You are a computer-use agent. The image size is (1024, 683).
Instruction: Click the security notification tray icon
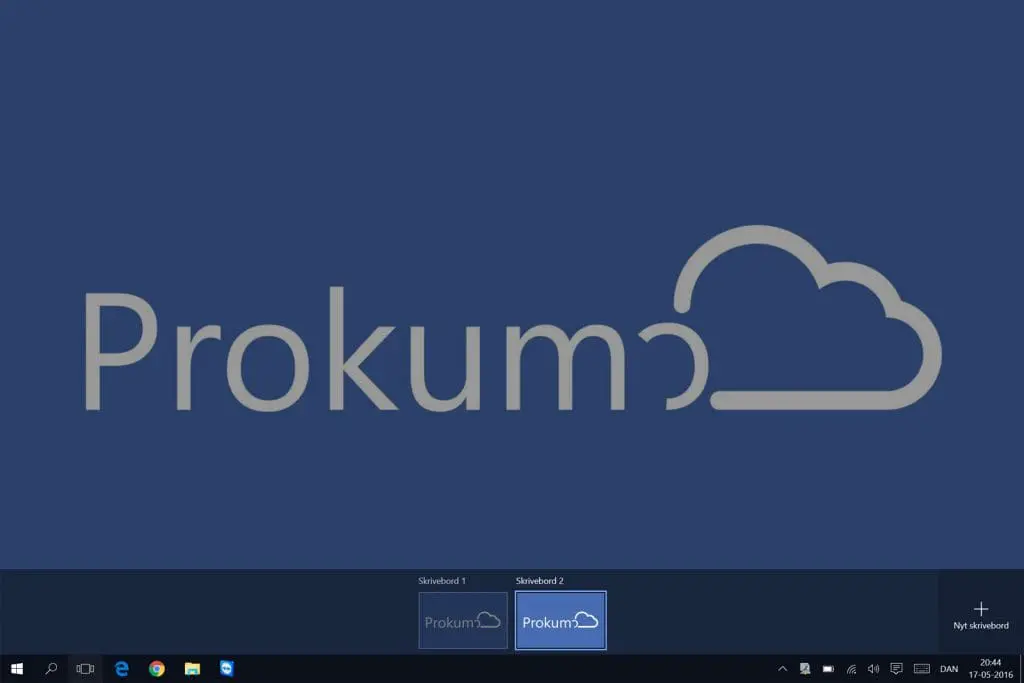(x=805, y=668)
